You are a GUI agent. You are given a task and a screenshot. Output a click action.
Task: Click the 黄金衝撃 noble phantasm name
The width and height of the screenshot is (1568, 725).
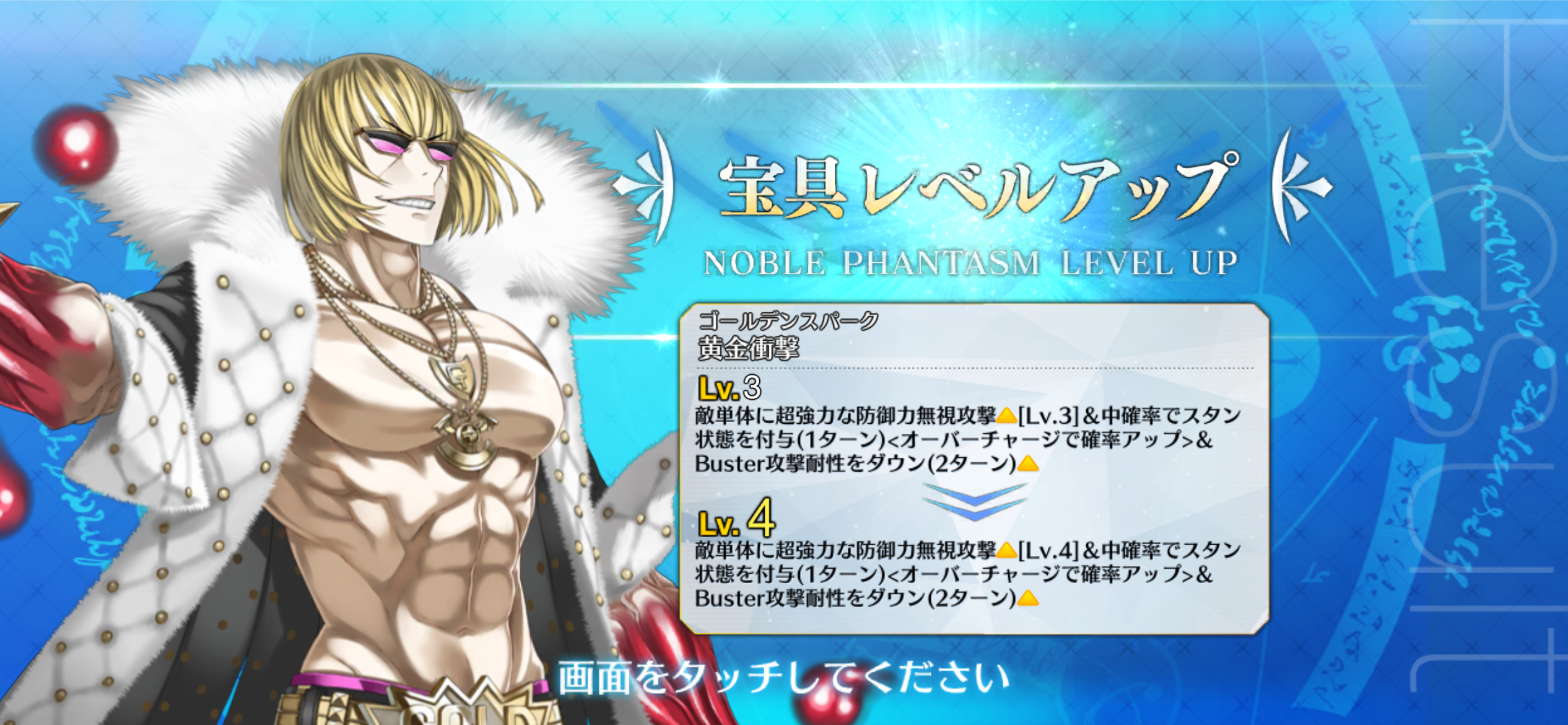click(x=748, y=348)
